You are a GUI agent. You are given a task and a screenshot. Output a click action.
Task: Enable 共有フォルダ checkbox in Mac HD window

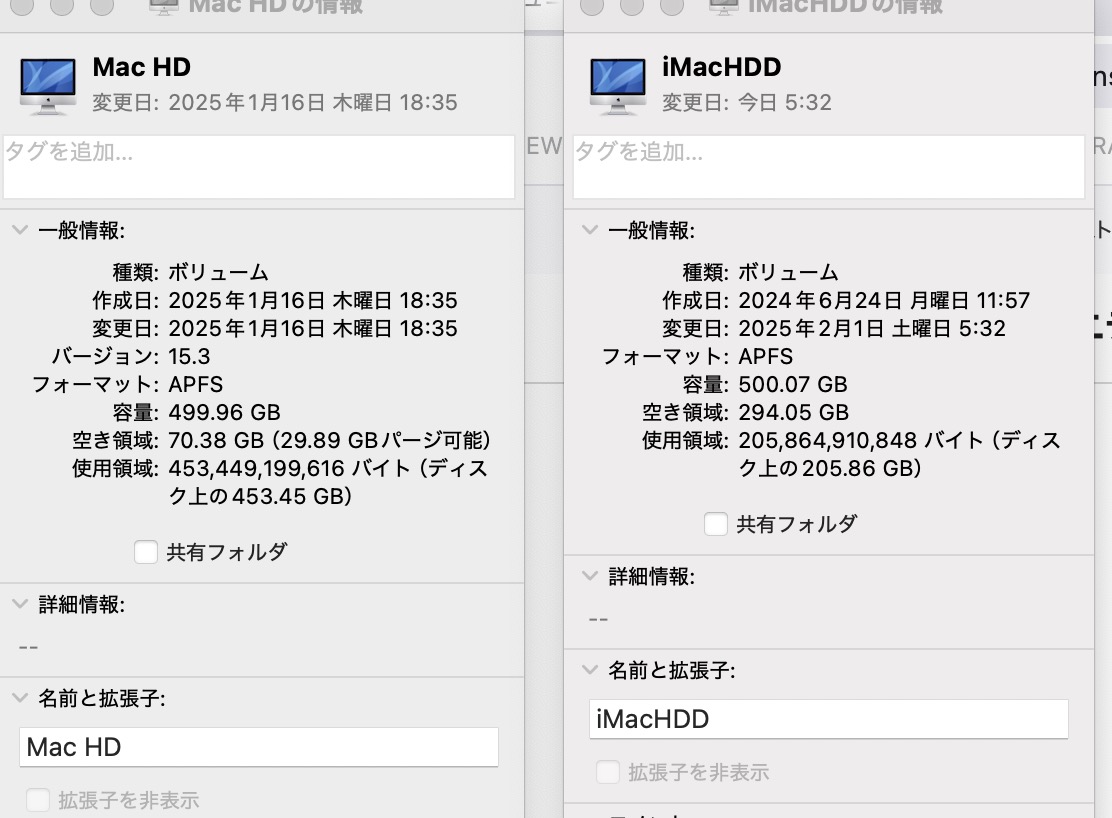[146, 552]
